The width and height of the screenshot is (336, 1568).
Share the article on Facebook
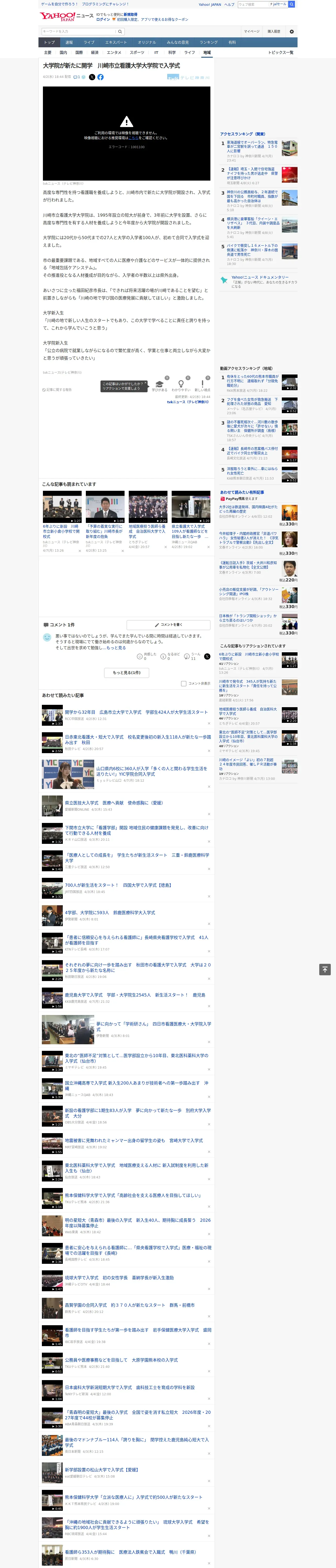pyautogui.click(x=101, y=77)
